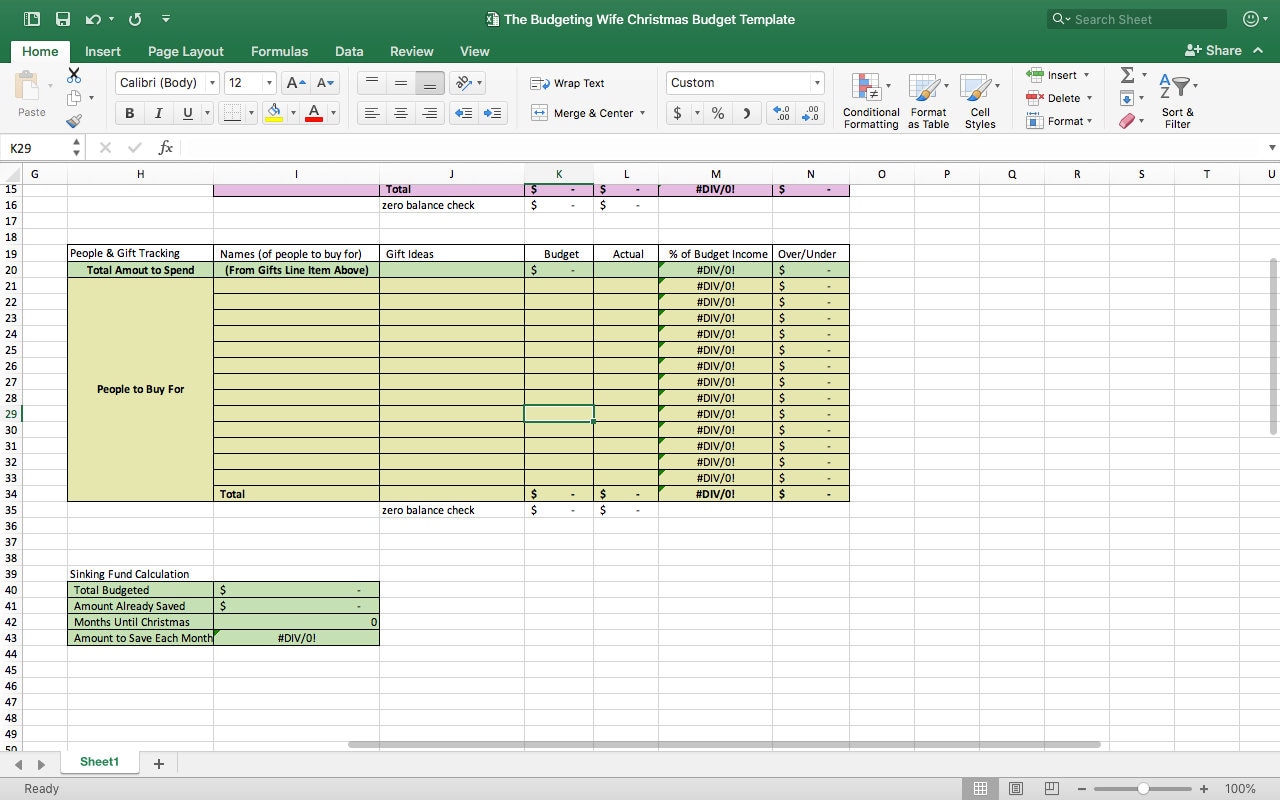Click the Clear eraser icon
The width and height of the screenshot is (1280, 800).
1127,121
